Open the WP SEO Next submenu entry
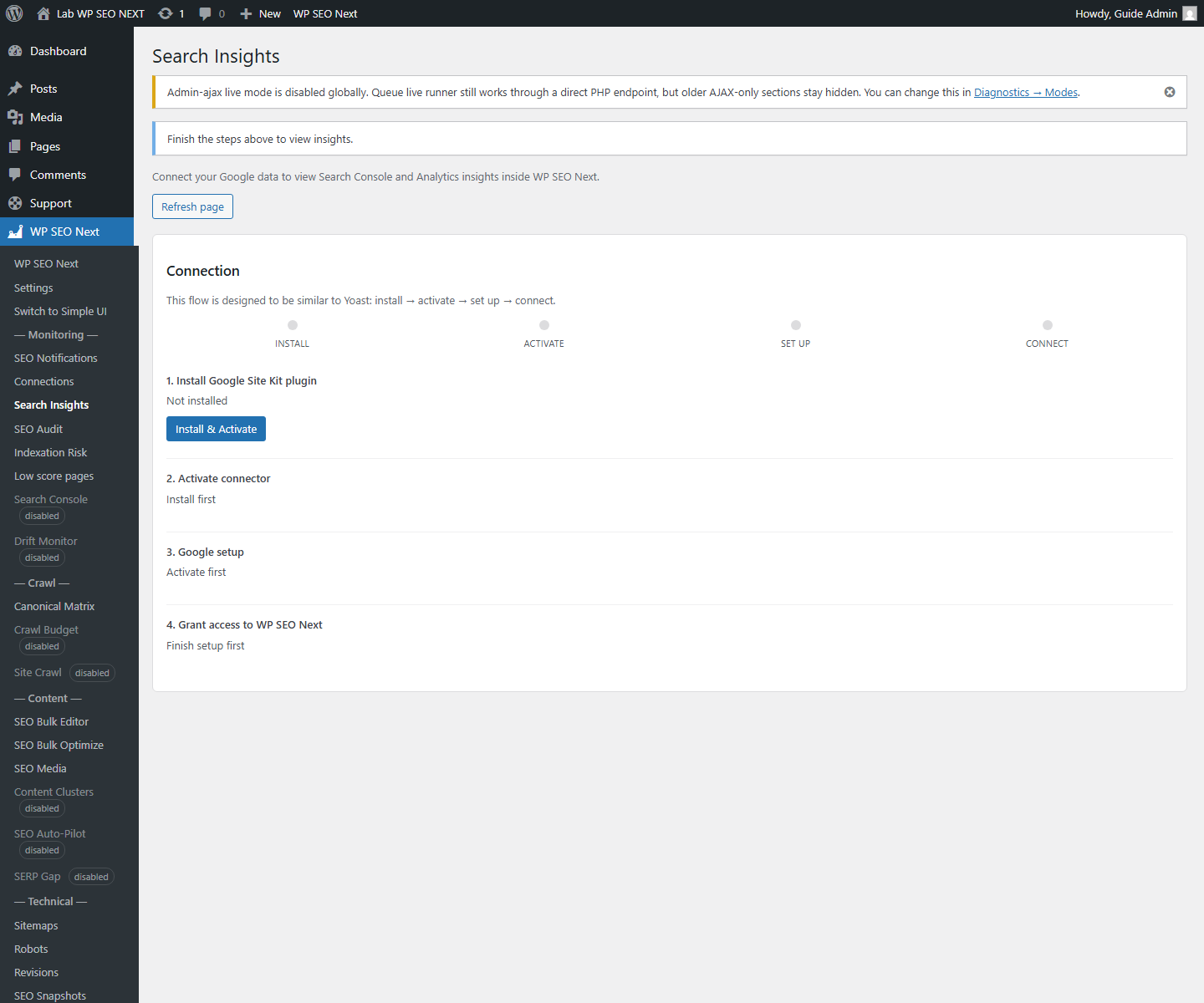Screen dimensions: 1204x1003 pyautogui.click(x=46, y=263)
